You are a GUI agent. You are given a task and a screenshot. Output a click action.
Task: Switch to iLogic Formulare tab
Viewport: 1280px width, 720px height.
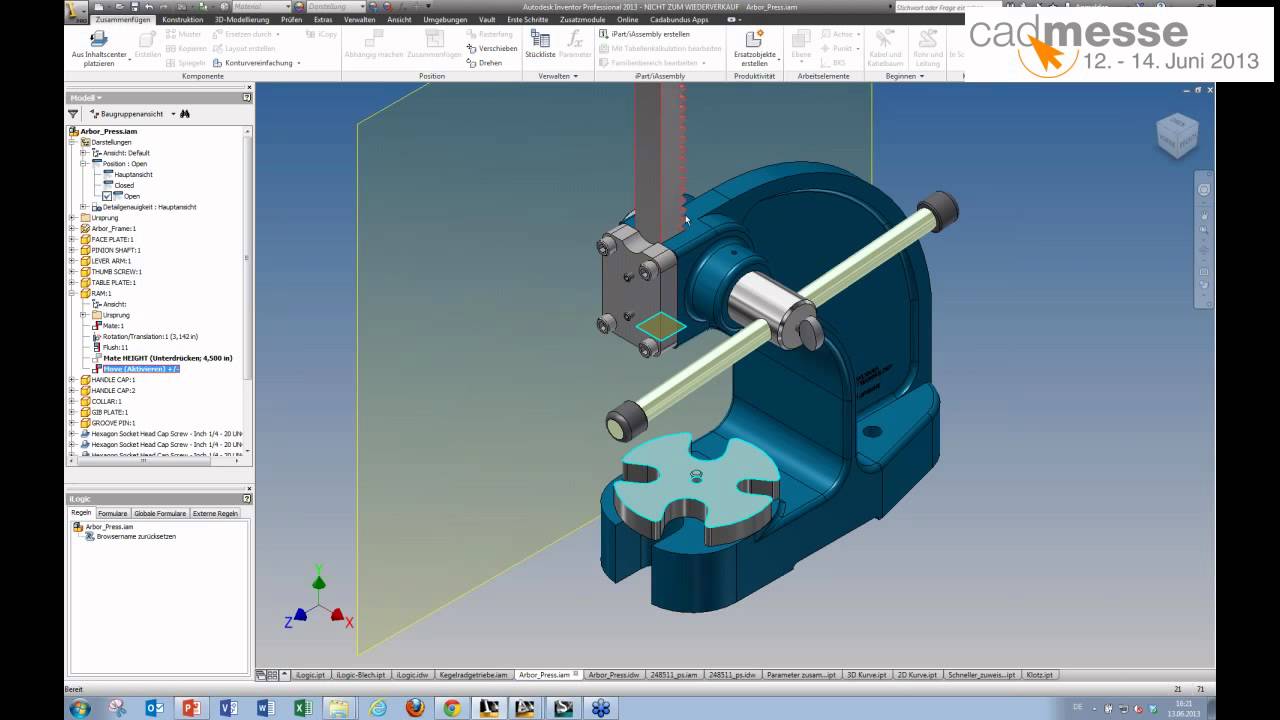(x=112, y=513)
